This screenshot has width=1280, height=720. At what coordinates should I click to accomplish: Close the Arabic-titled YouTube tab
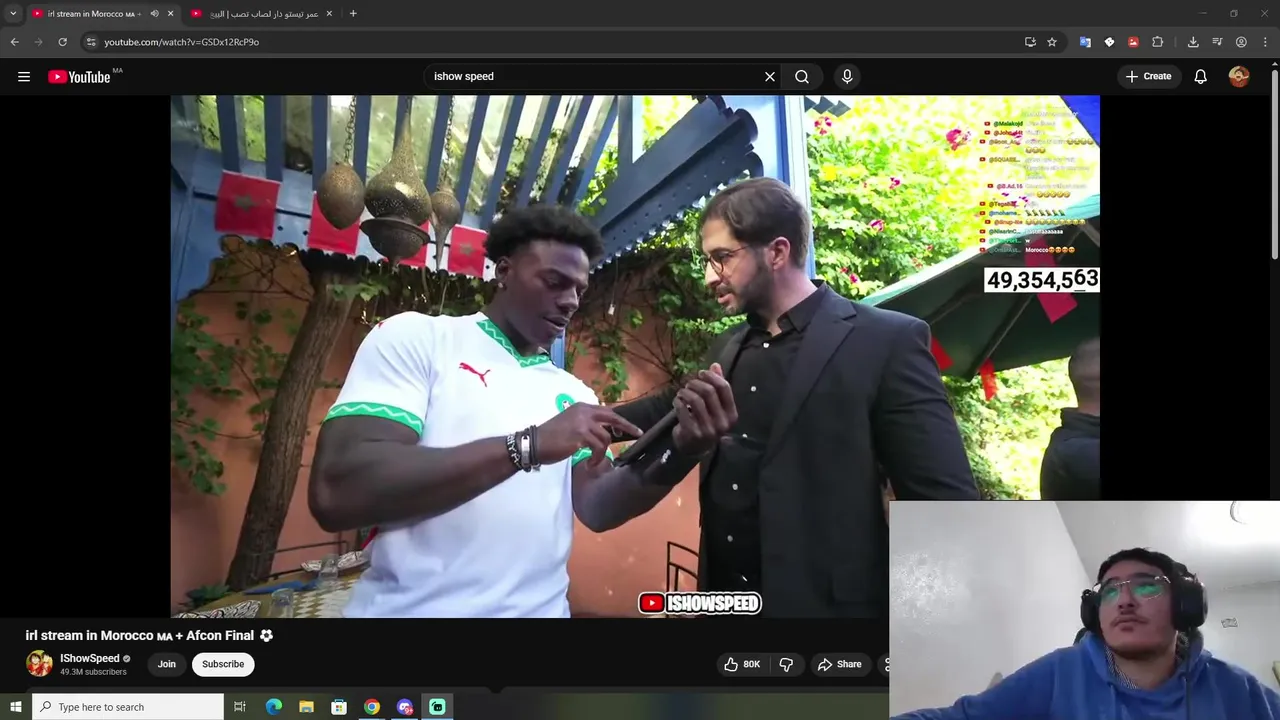point(330,13)
